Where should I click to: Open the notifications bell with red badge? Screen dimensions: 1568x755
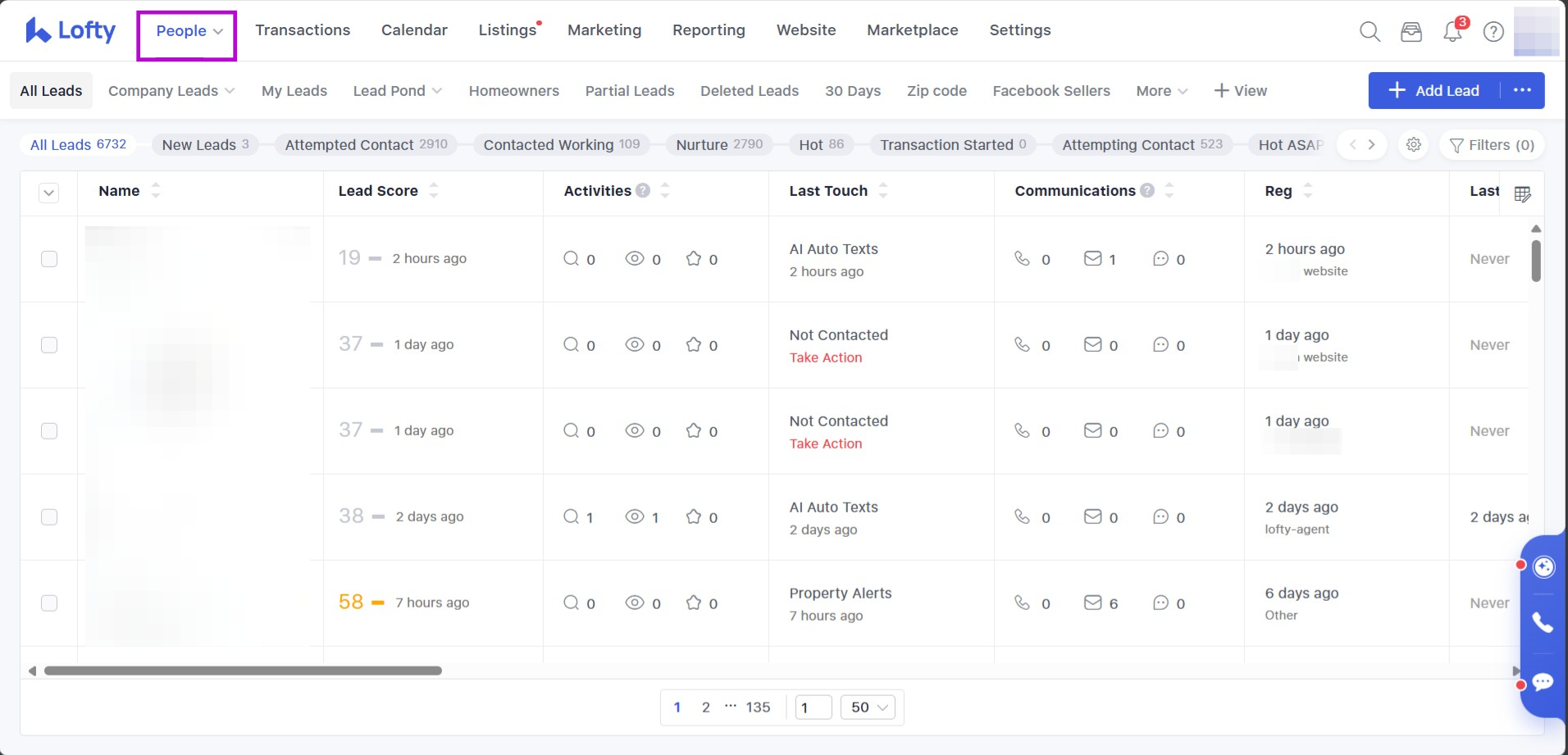coord(1452,32)
